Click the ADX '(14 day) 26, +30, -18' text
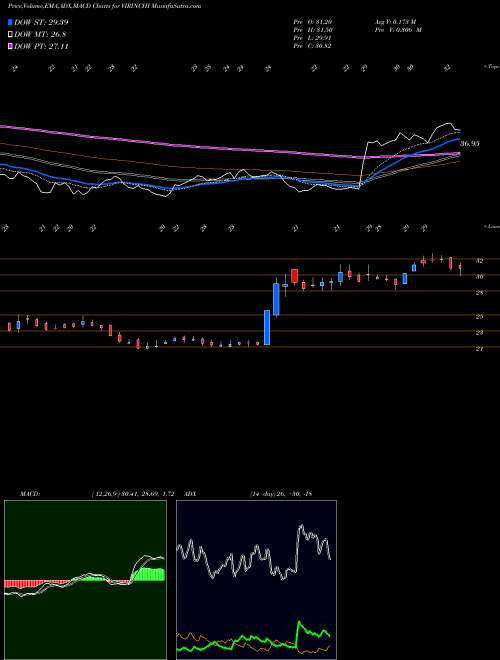500x660 pixels. point(281,494)
